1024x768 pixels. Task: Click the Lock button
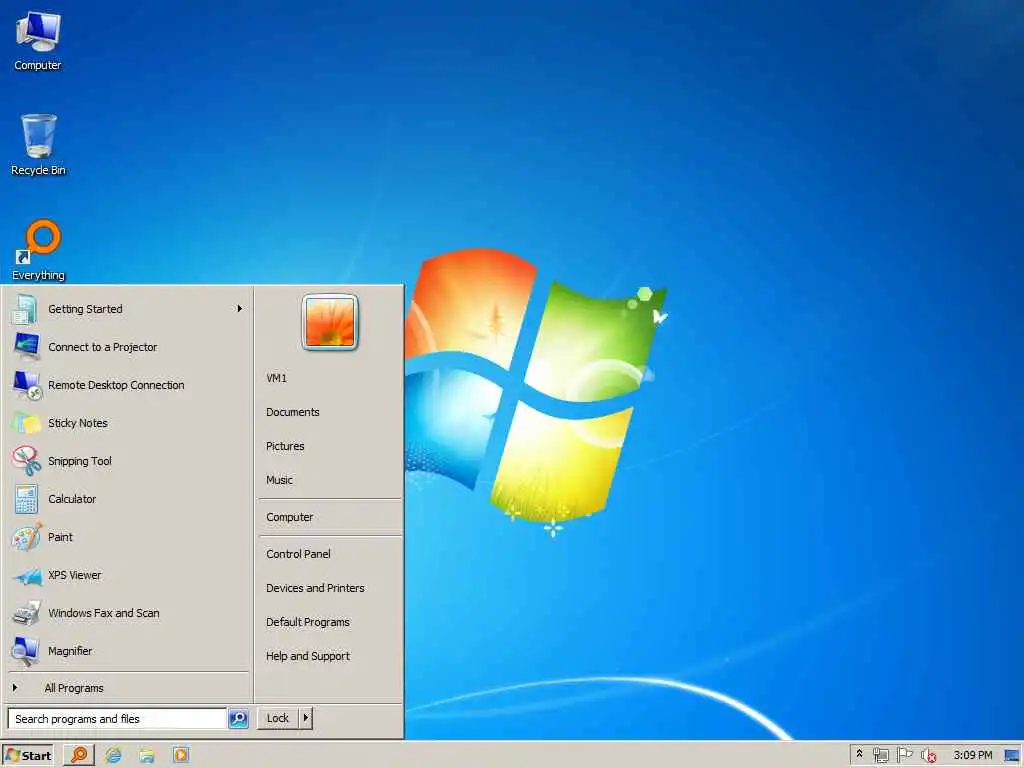click(x=278, y=718)
